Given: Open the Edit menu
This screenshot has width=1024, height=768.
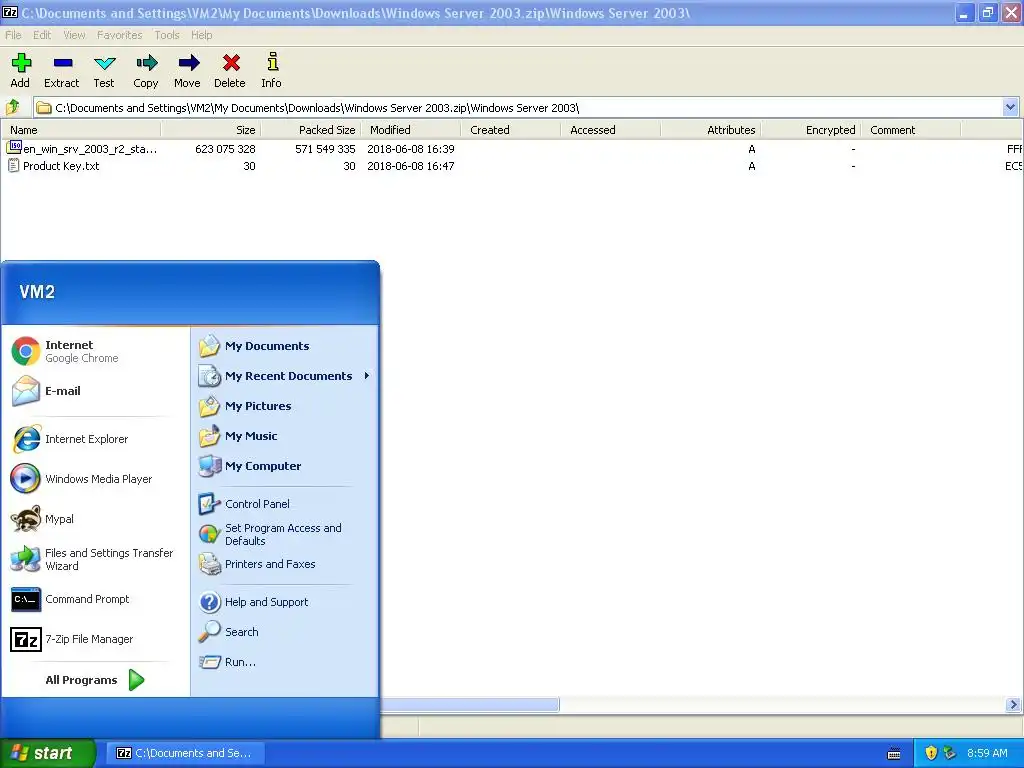Looking at the screenshot, I should (x=42, y=35).
